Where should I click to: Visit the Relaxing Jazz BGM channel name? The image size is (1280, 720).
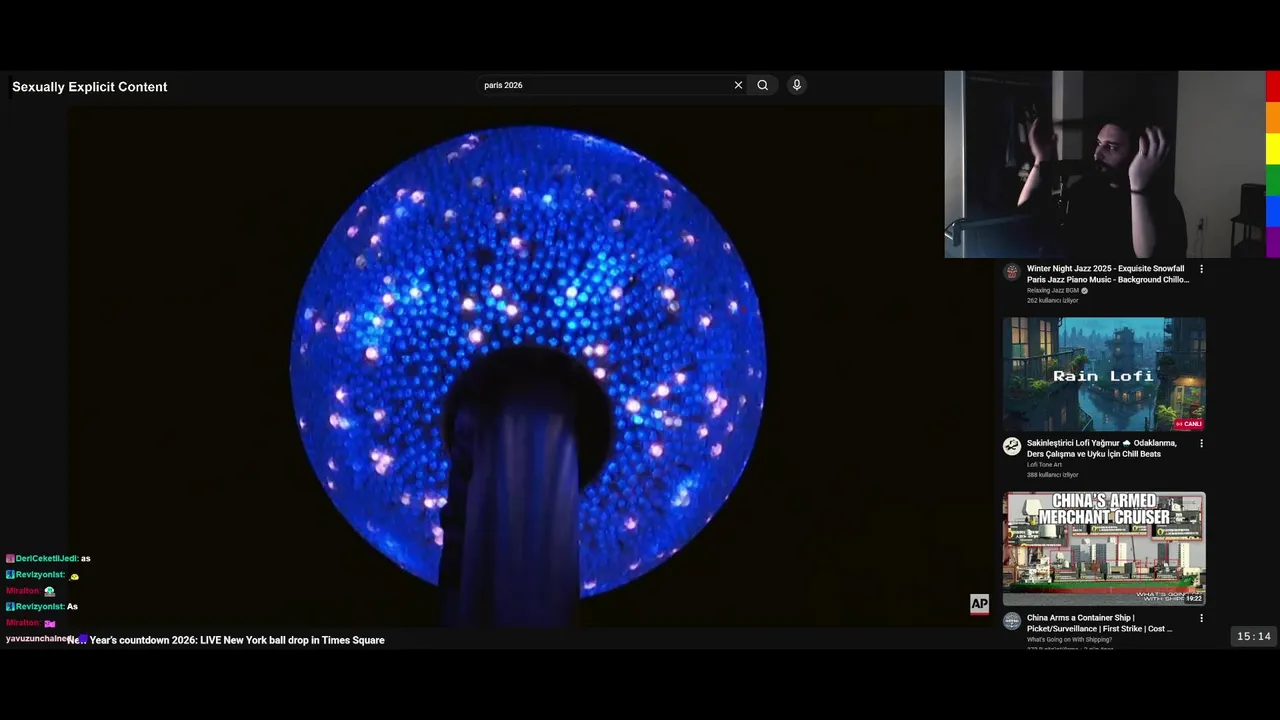pyautogui.click(x=1052, y=291)
